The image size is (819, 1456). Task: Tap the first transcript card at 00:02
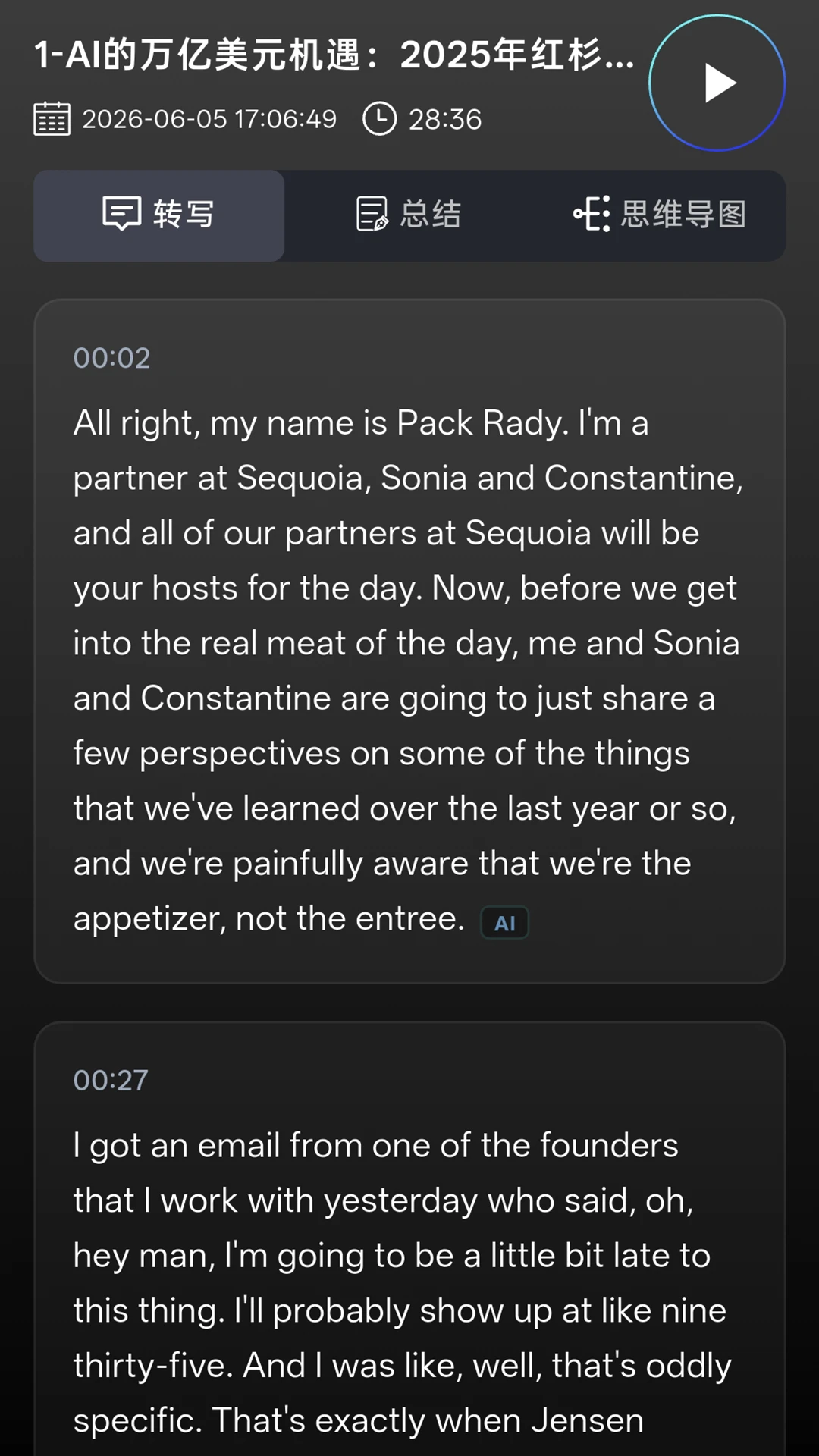click(409, 642)
